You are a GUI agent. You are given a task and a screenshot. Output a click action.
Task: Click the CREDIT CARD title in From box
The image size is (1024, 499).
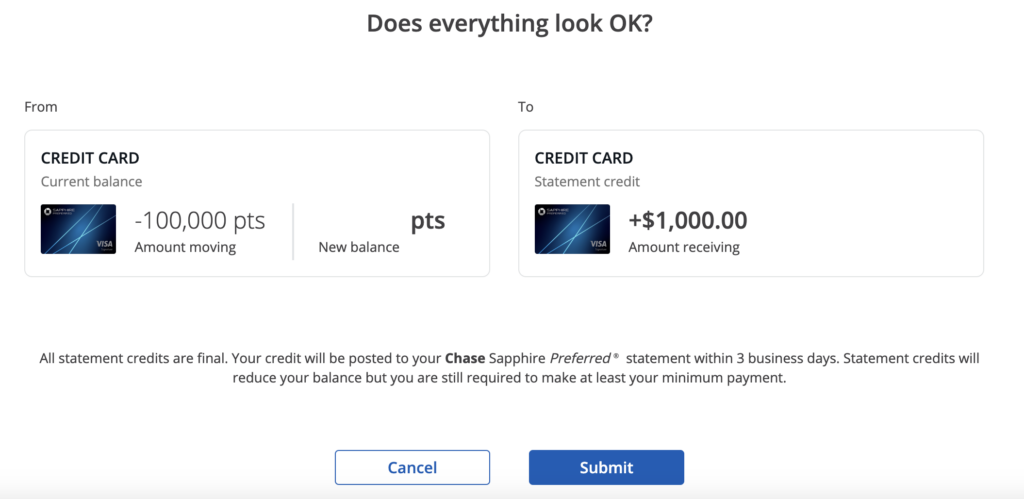(90, 158)
